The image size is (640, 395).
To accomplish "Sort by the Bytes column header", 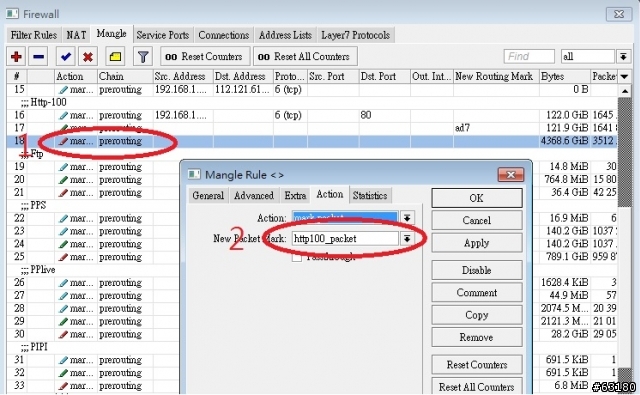I will pyautogui.click(x=564, y=76).
